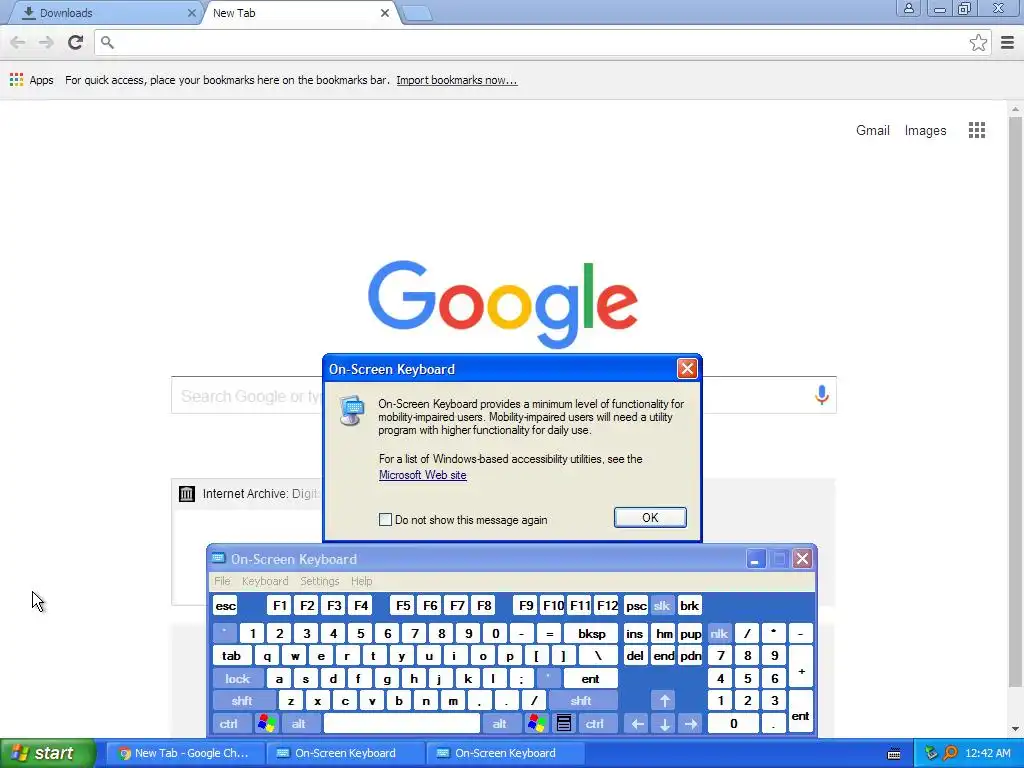Close the New Tab tab
Image resolution: width=1024 pixels, height=768 pixels.
pos(385,13)
